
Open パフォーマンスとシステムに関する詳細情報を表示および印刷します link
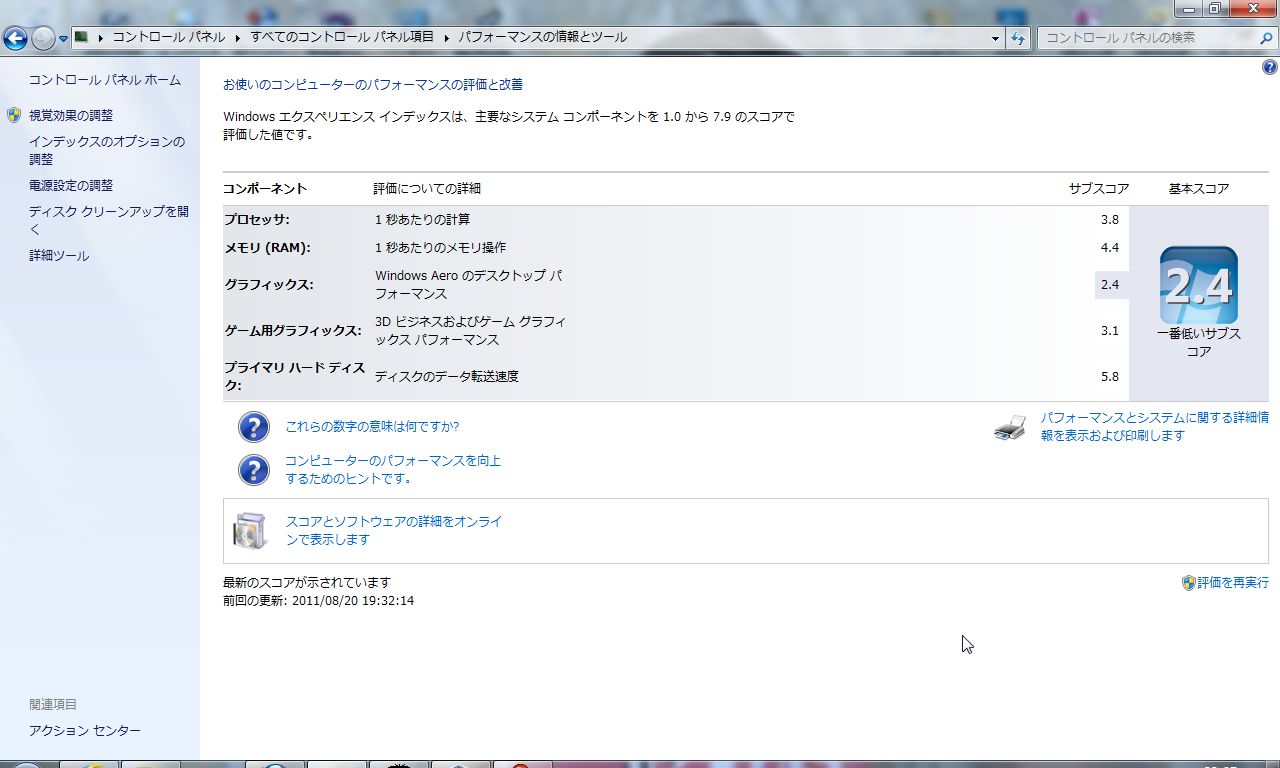pos(1154,426)
